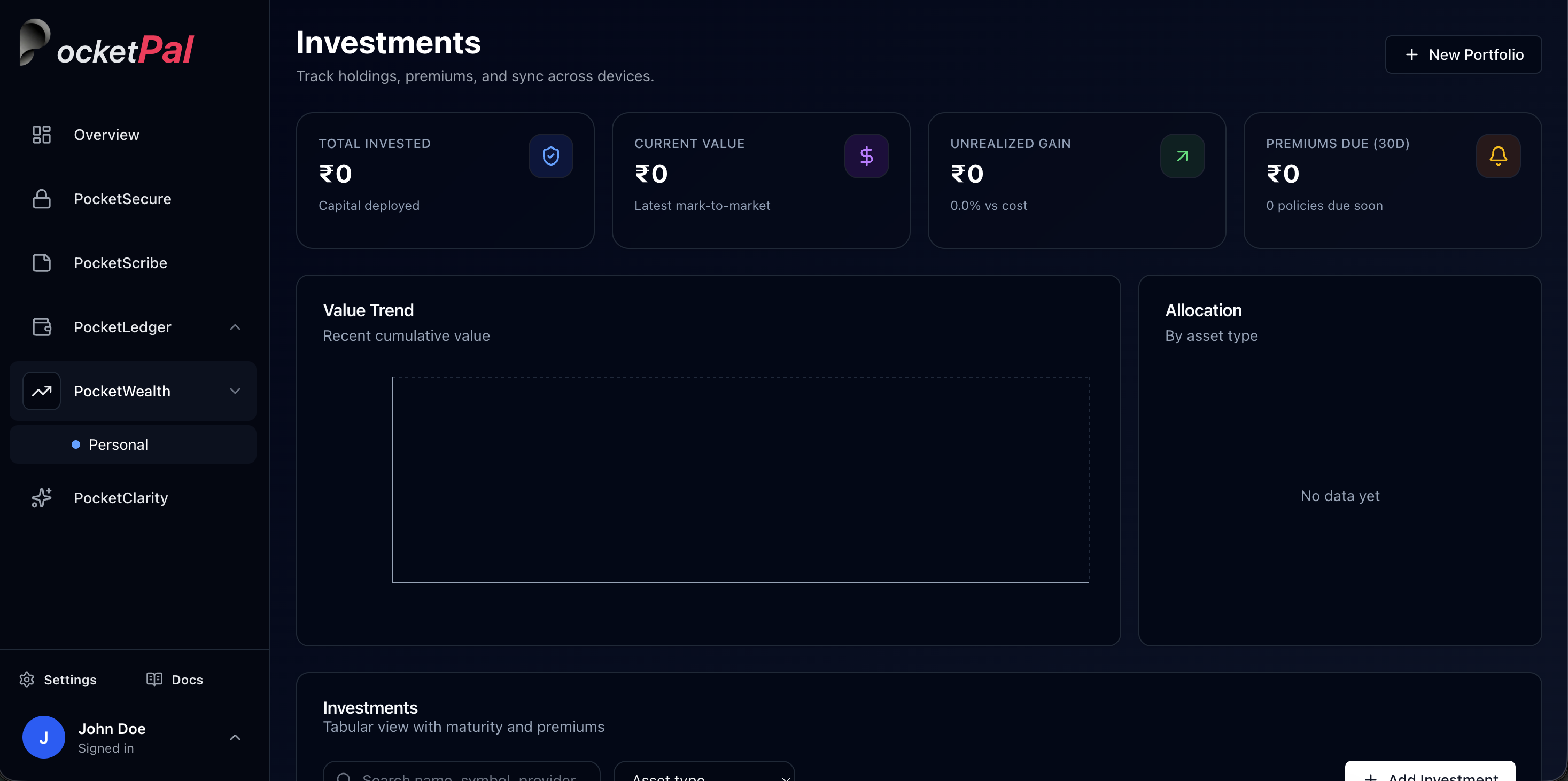Click the PocketScribe note icon
Image resolution: width=1568 pixels, height=781 pixels.
[x=41, y=263]
